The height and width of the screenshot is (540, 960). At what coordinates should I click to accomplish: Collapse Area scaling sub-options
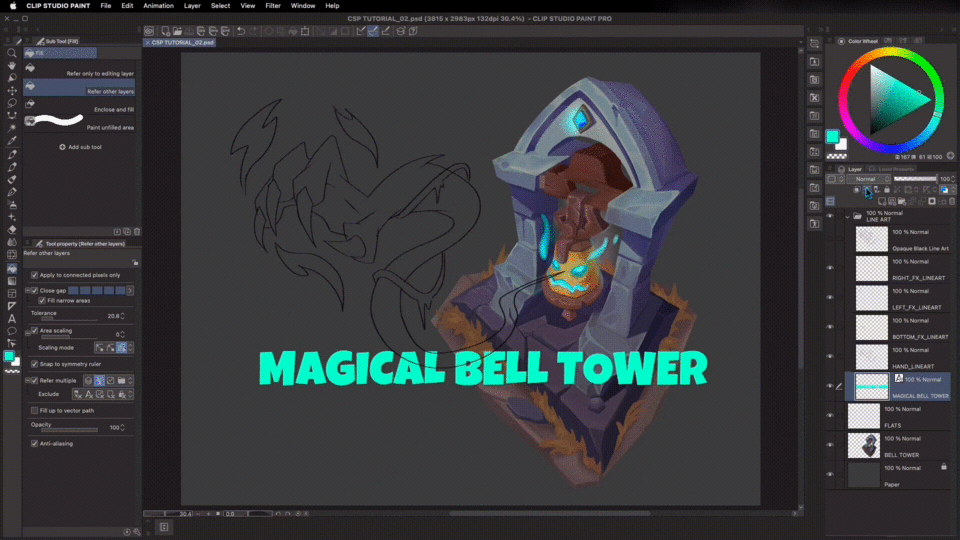click(28, 331)
